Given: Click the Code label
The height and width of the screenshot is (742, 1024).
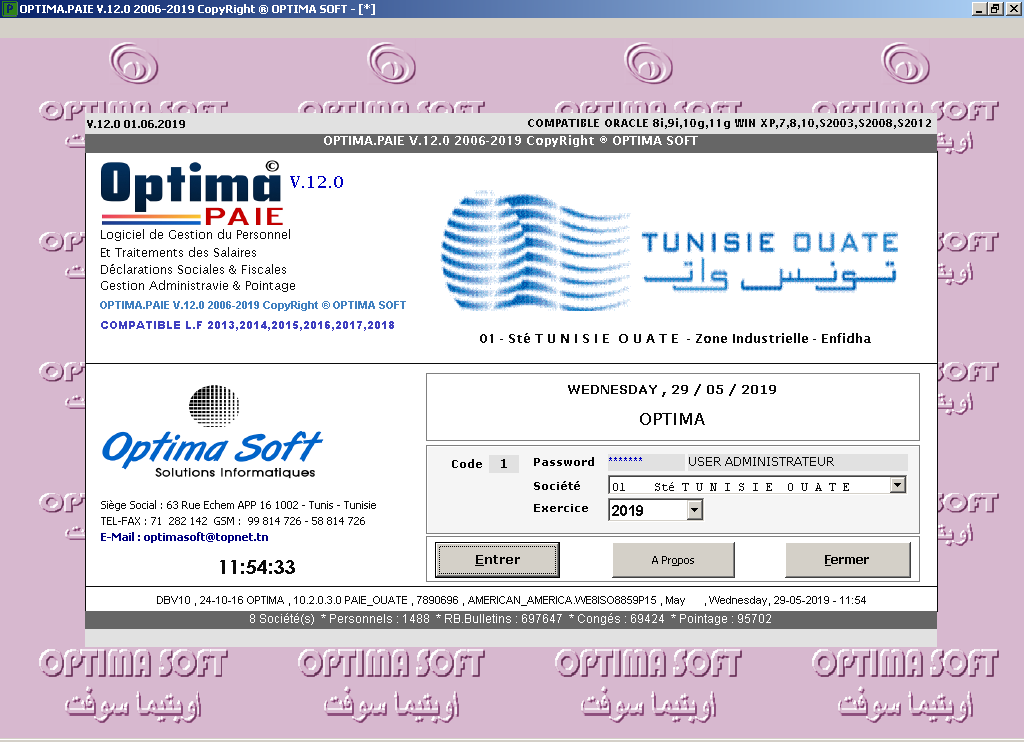Looking at the screenshot, I should [x=466, y=464].
